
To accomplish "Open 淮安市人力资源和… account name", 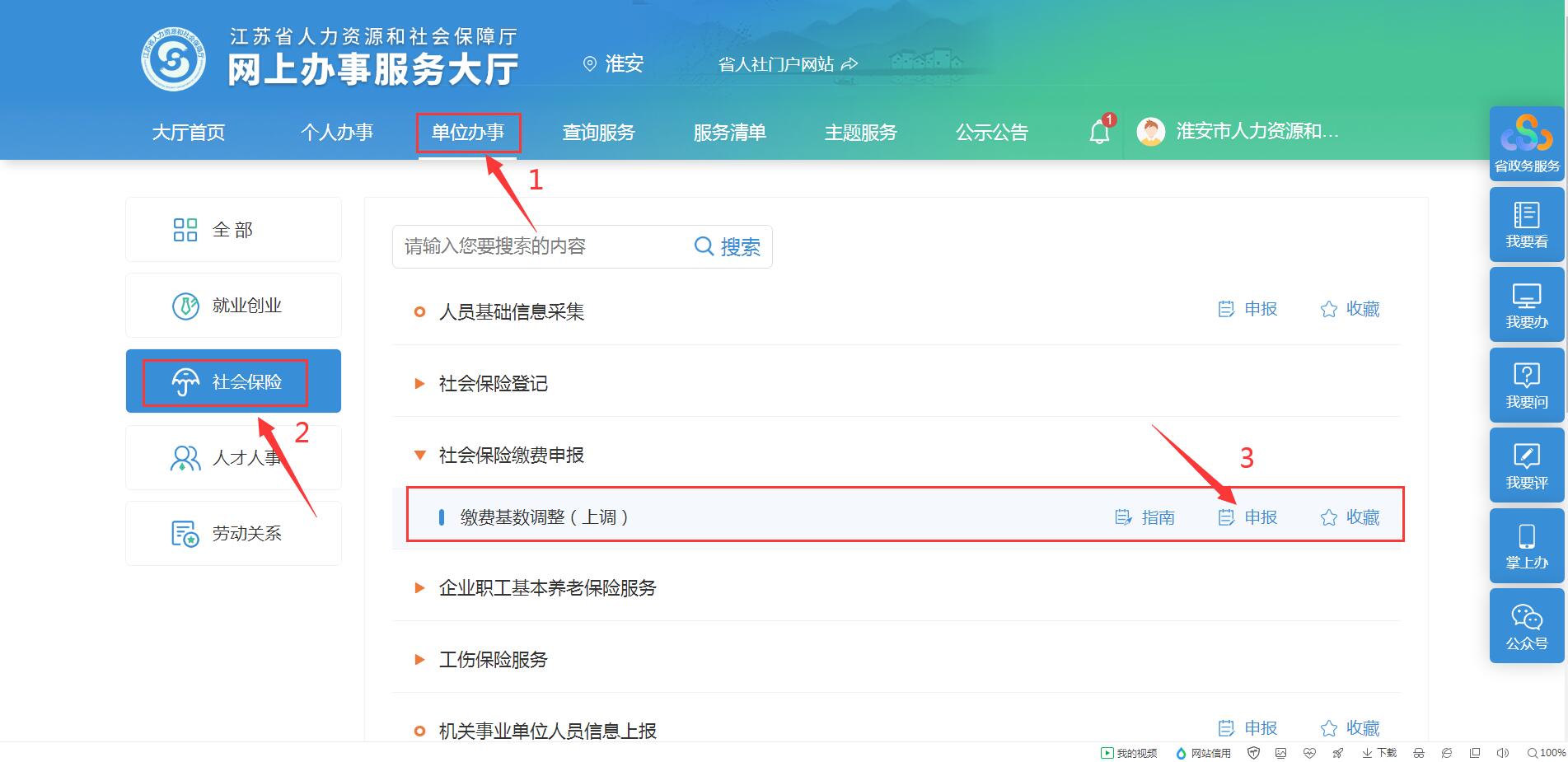I will pos(1257,132).
